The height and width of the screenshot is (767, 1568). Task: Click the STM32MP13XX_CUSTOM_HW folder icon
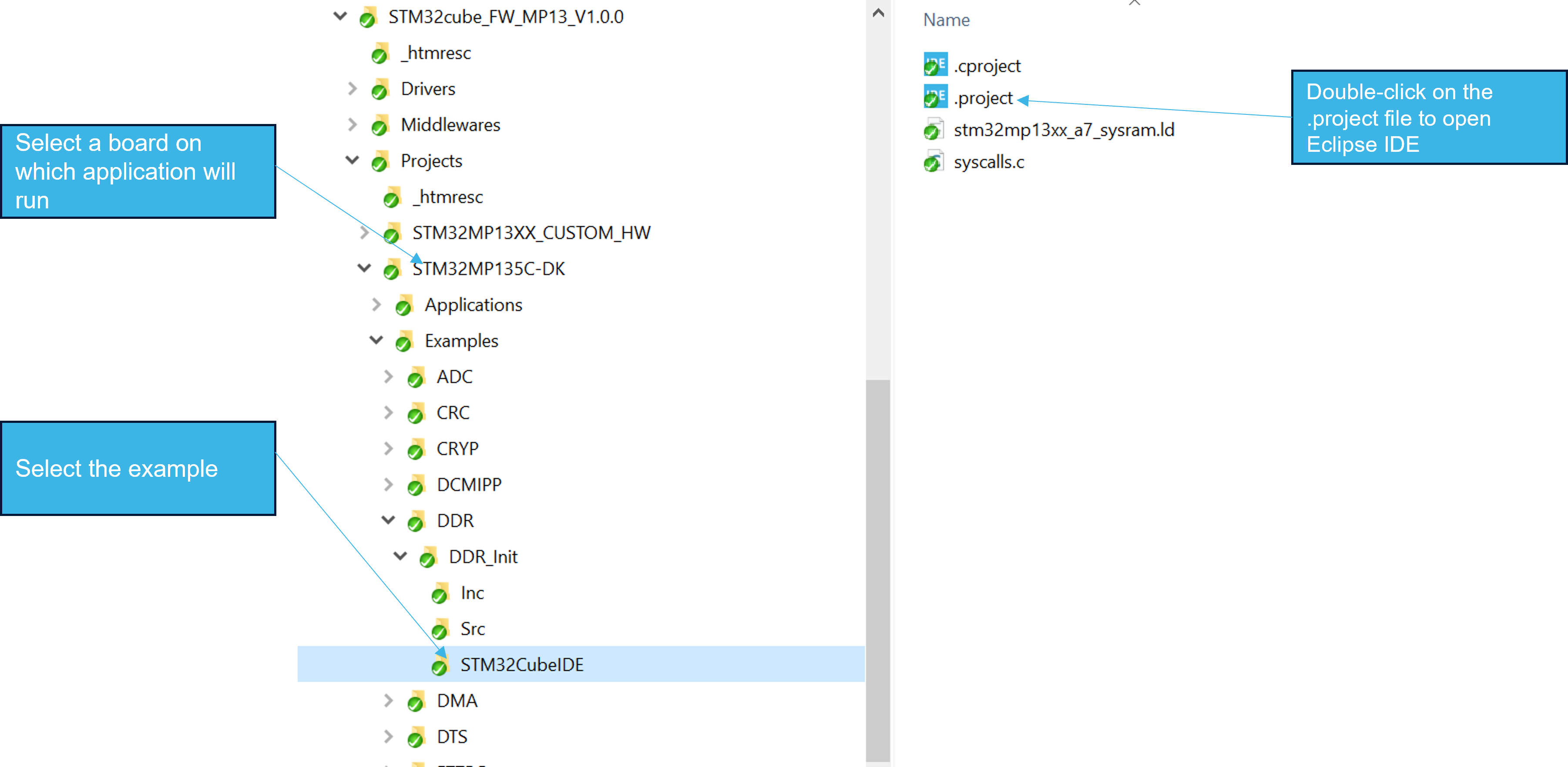[393, 232]
